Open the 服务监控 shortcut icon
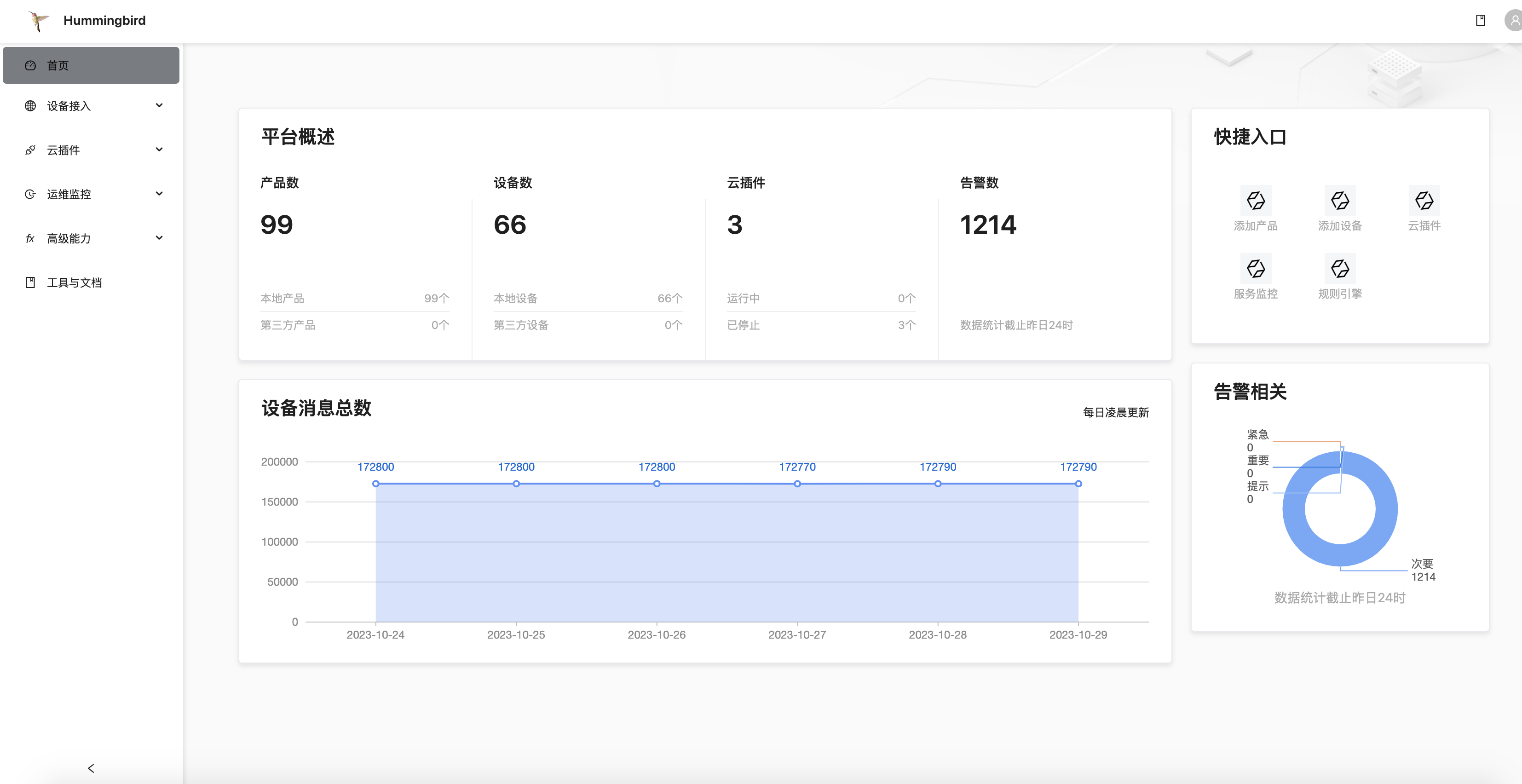Viewport: 1522px width, 784px height. coord(1256,269)
